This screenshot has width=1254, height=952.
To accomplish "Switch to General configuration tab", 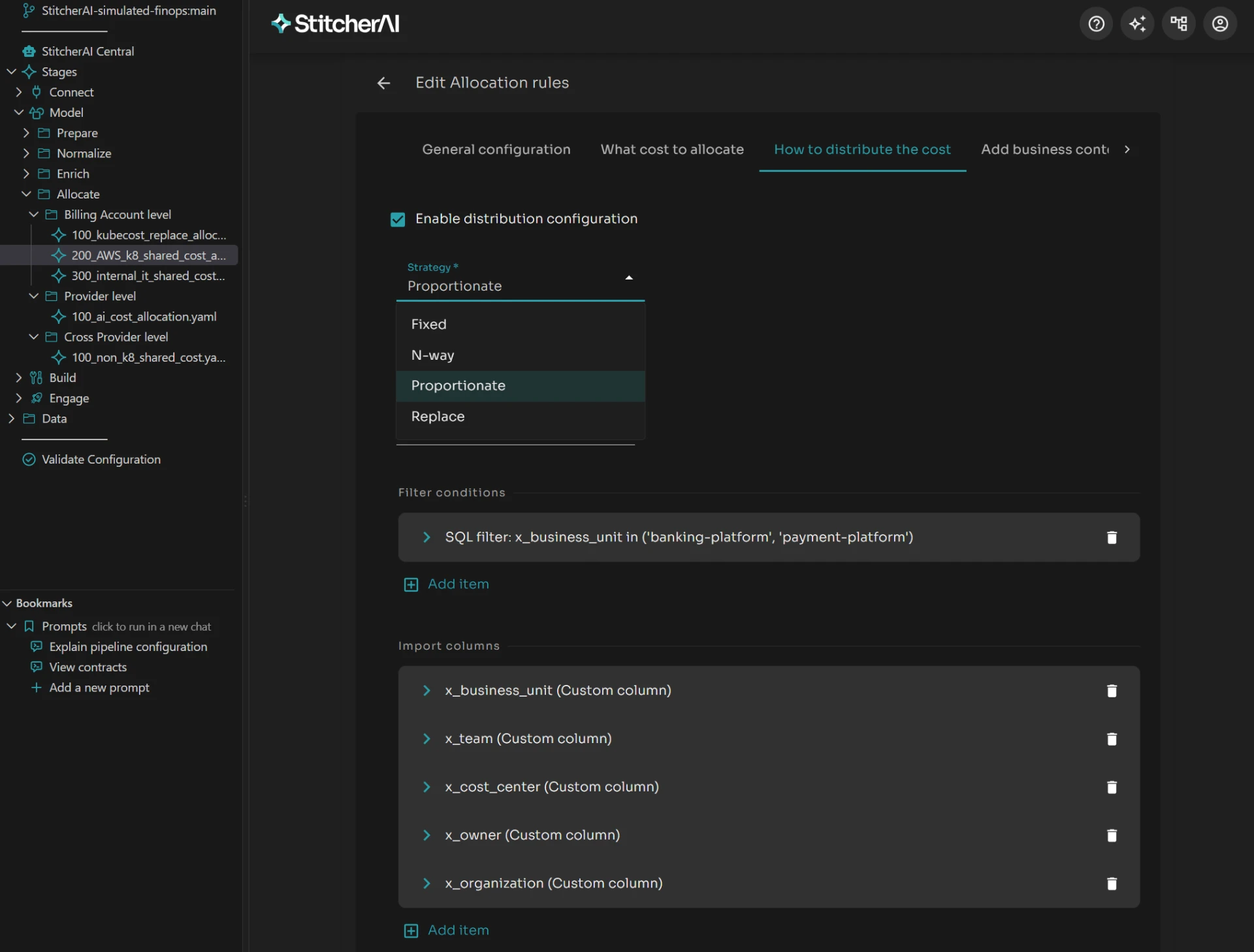I will (x=496, y=150).
